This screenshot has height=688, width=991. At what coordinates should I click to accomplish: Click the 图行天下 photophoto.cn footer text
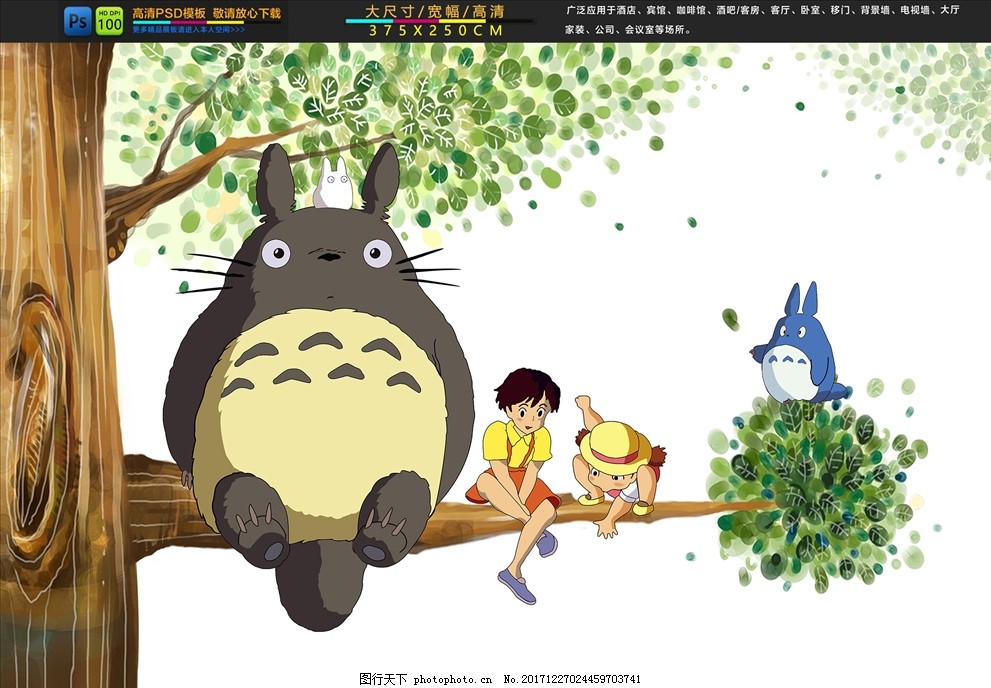pos(426,679)
